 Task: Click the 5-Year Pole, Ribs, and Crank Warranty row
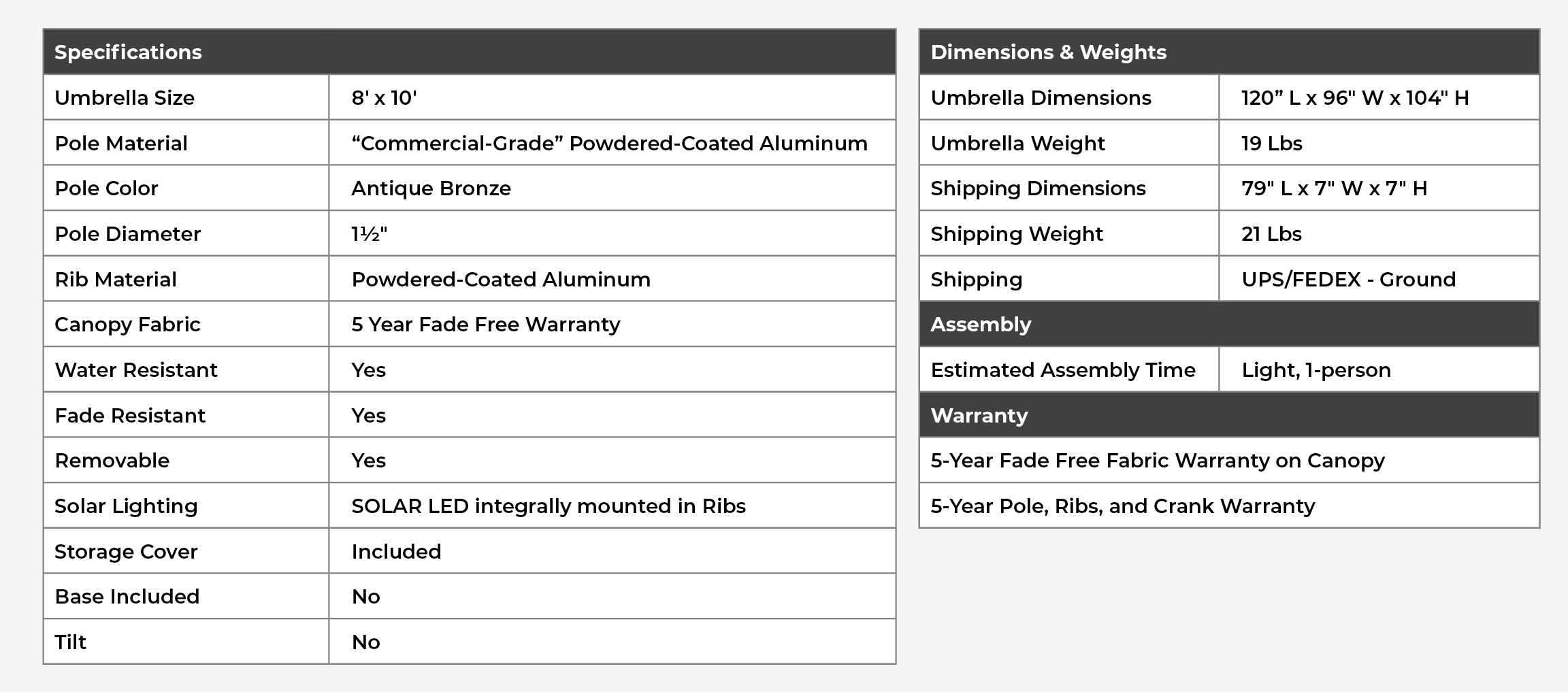pos(1122,506)
